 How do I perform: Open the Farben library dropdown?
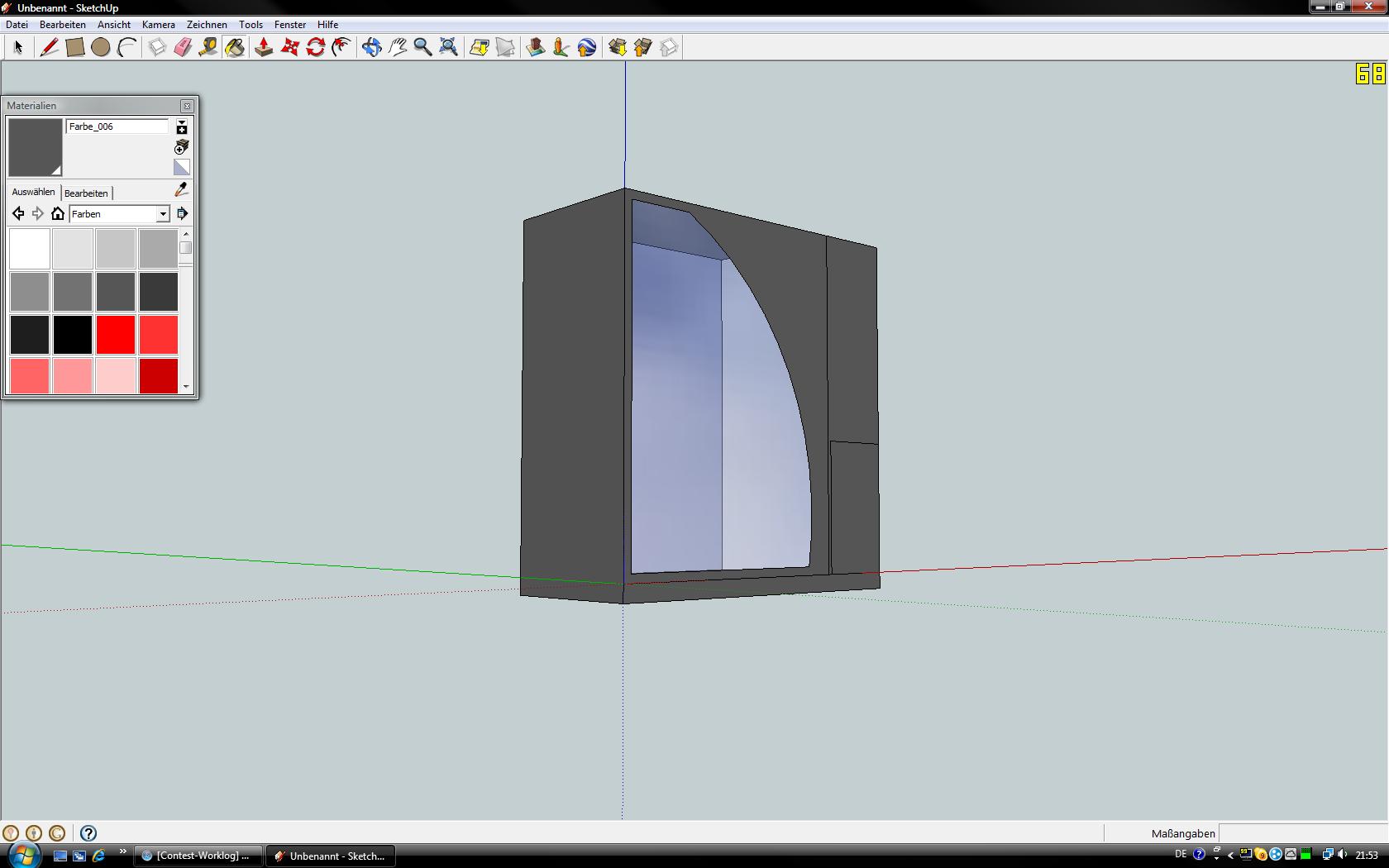(x=163, y=214)
